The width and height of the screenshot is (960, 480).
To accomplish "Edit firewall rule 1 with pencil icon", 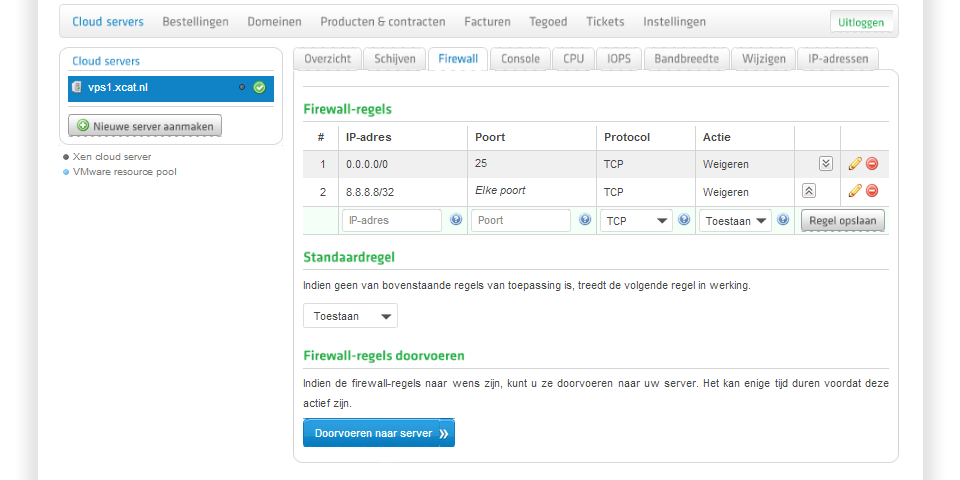I will pos(855,164).
